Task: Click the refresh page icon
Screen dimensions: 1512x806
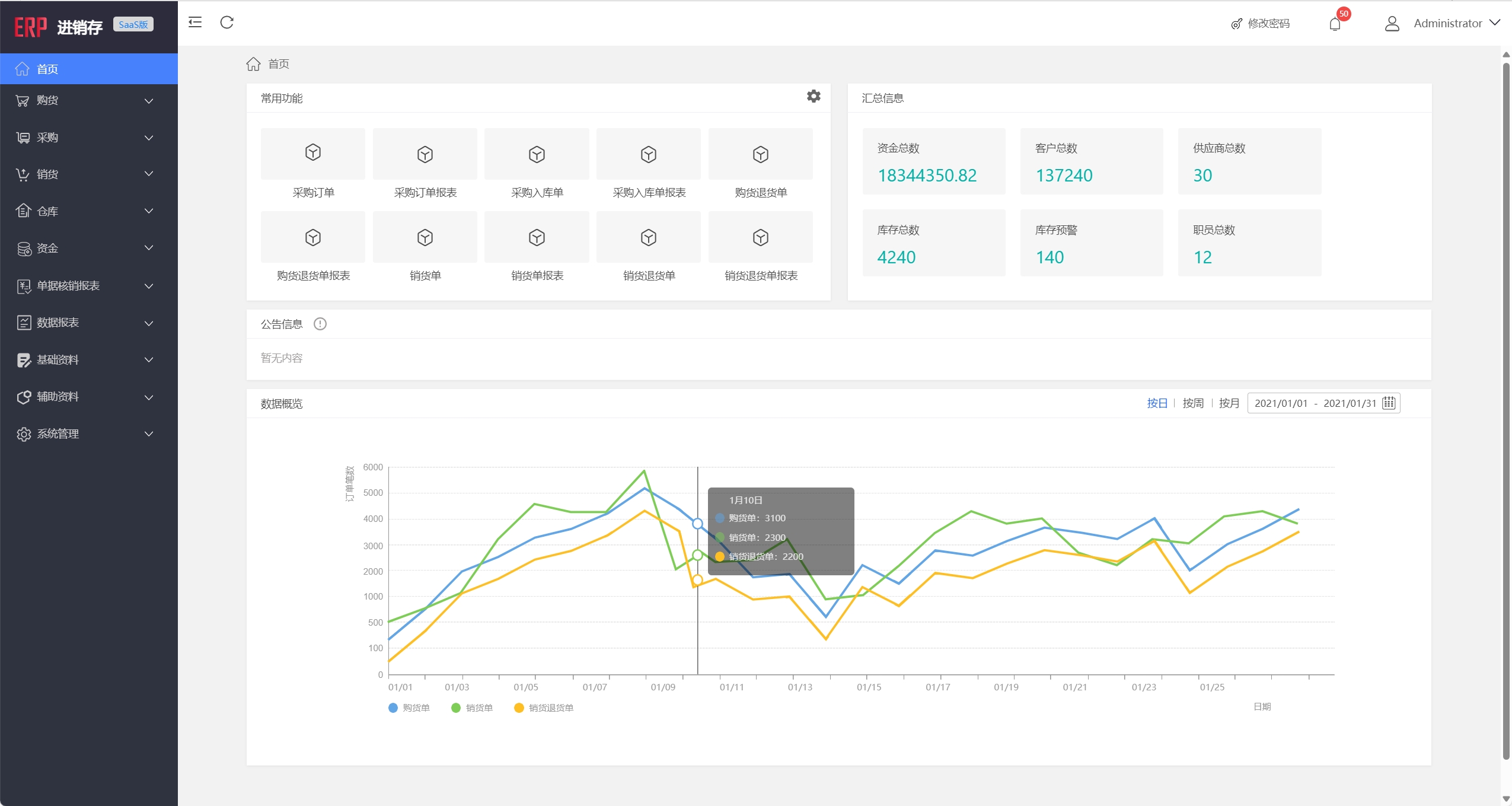Action: pyautogui.click(x=227, y=23)
